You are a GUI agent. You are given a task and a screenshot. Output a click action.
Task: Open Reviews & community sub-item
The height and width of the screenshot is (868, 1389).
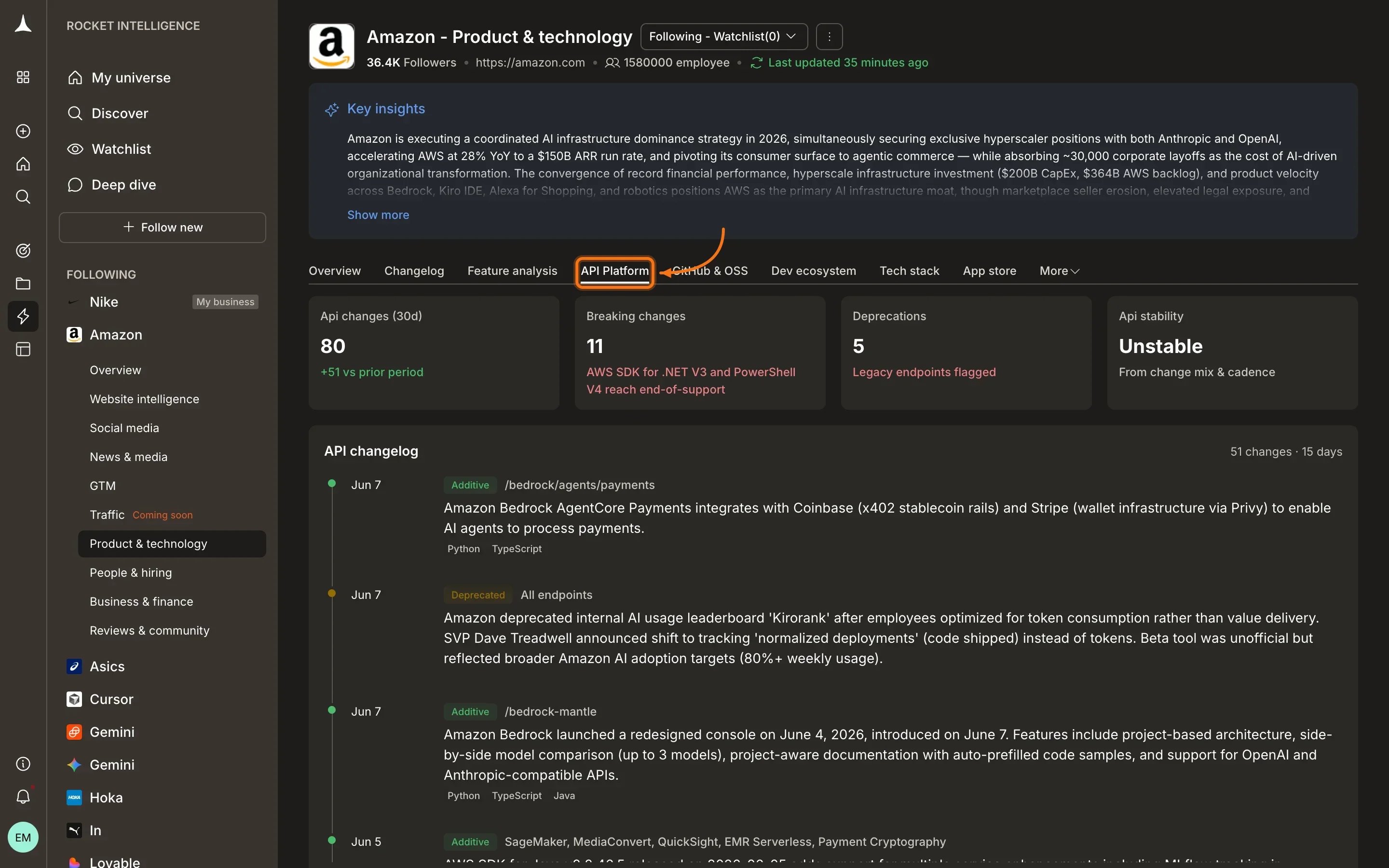click(x=149, y=630)
